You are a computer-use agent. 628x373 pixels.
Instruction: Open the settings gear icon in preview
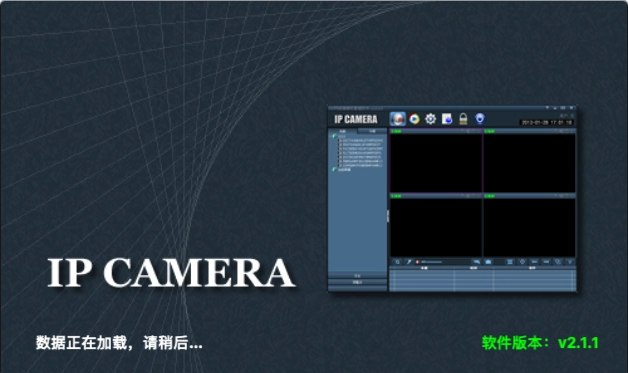tap(431, 119)
